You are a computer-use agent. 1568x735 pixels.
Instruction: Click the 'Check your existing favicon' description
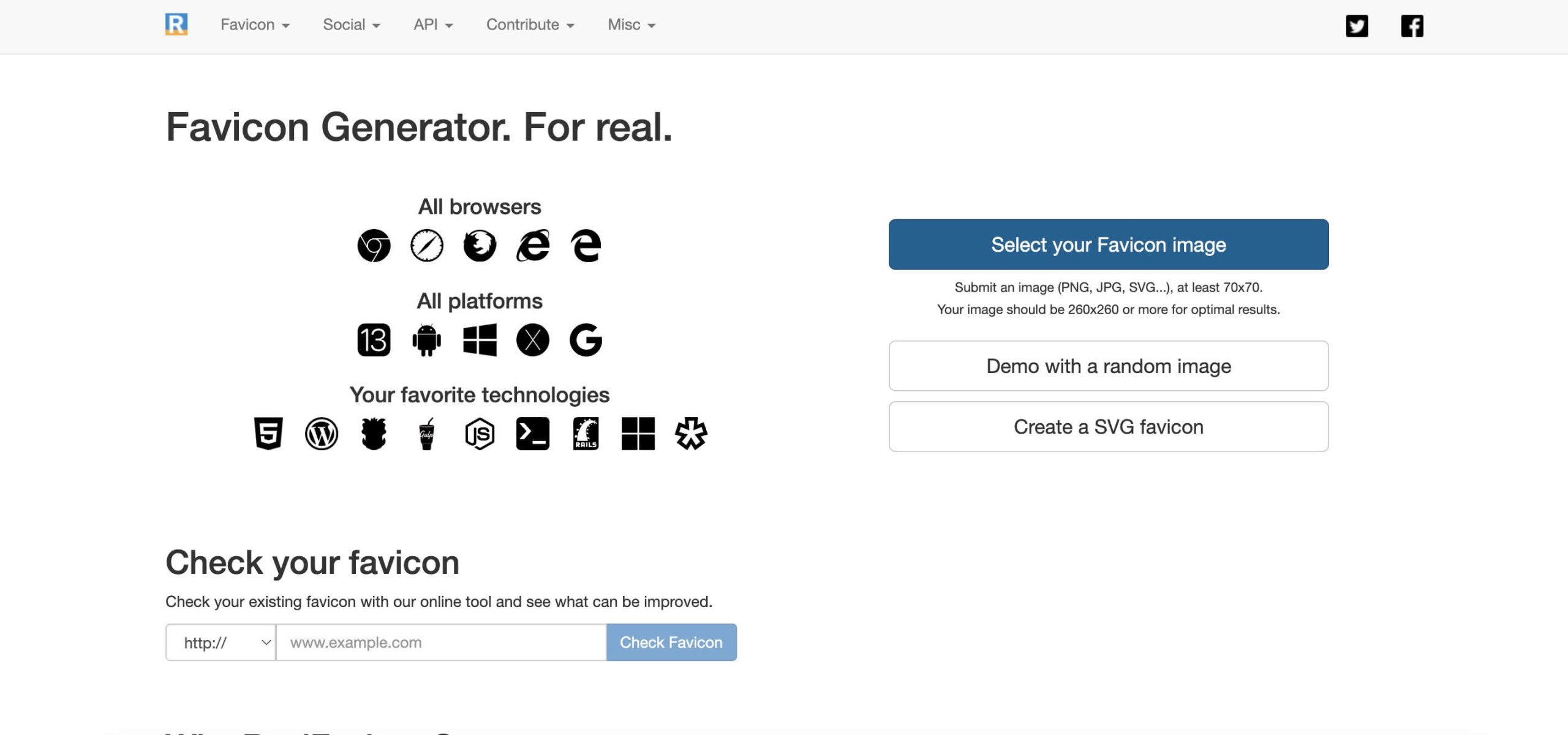pos(439,601)
